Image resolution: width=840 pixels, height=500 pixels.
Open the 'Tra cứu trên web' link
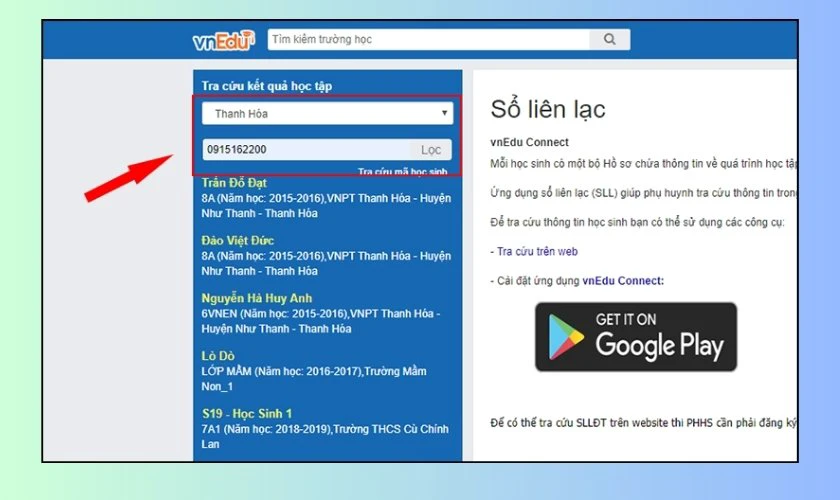point(537,251)
